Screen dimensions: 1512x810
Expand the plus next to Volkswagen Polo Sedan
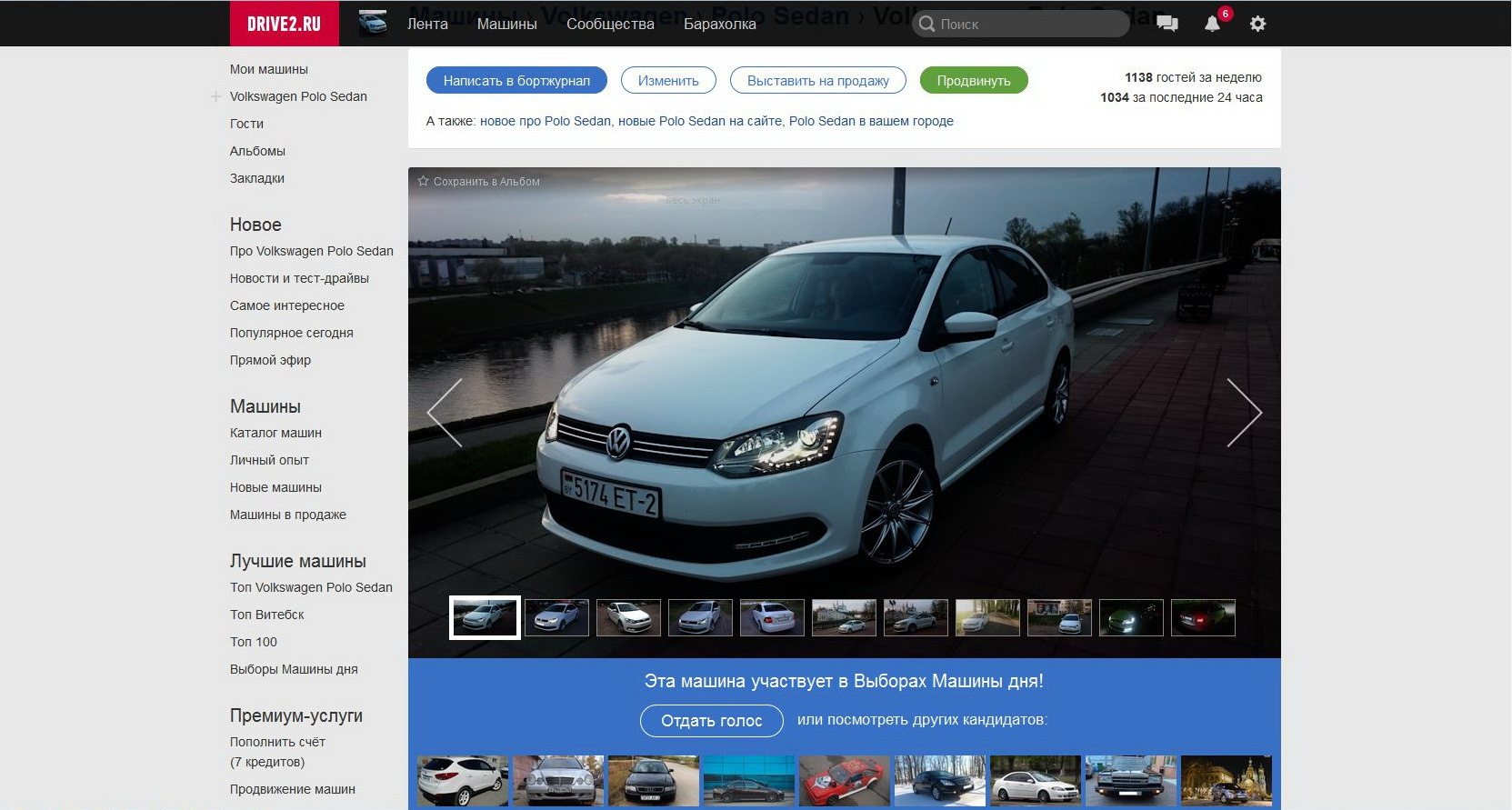(216, 96)
